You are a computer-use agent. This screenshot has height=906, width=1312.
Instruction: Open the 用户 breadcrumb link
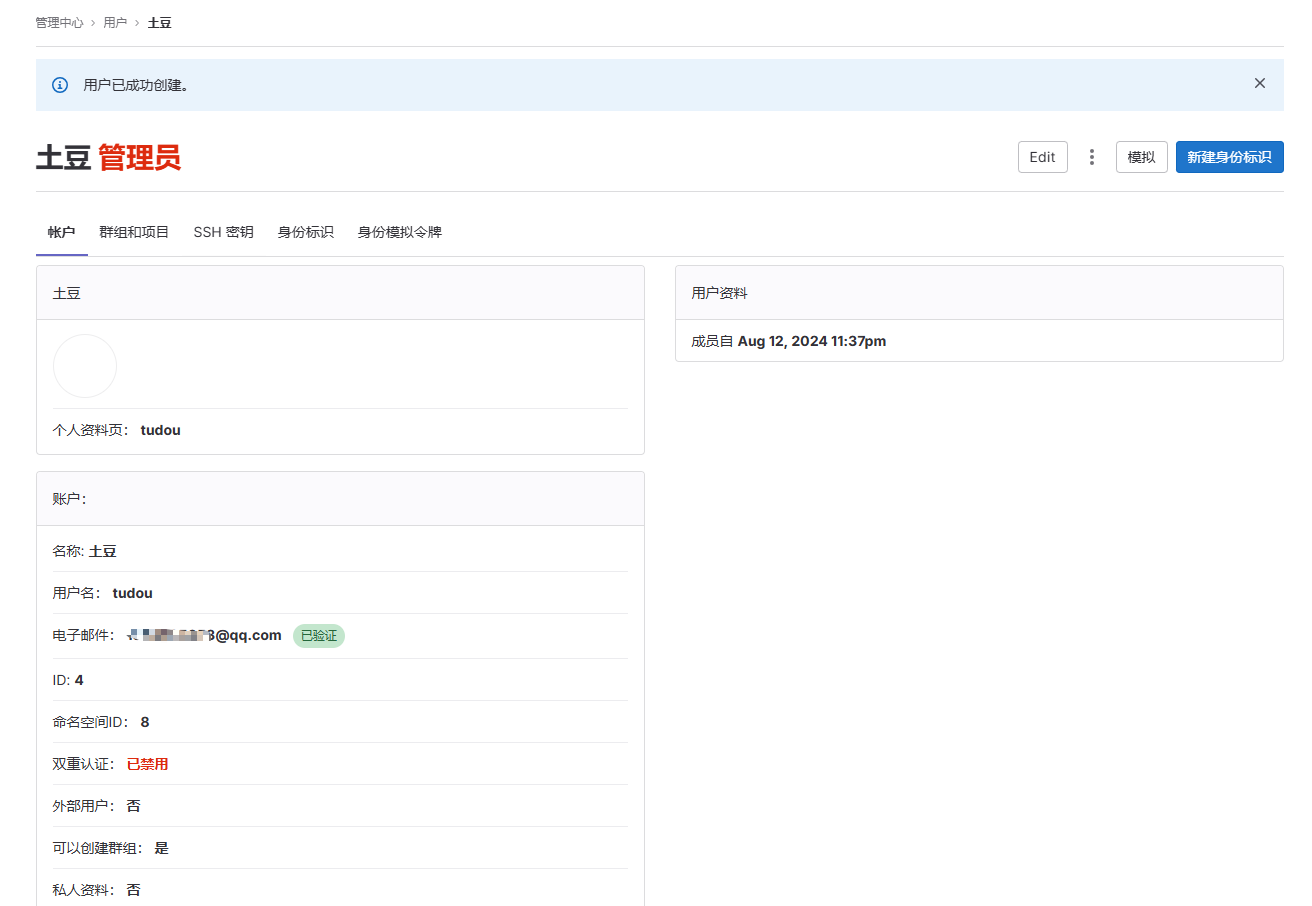pyautogui.click(x=115, y=22)
